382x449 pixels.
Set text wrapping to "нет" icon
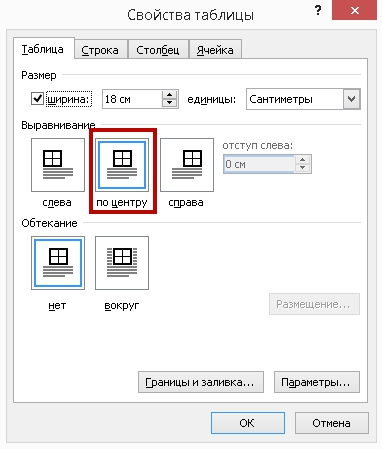click(58, 263)
